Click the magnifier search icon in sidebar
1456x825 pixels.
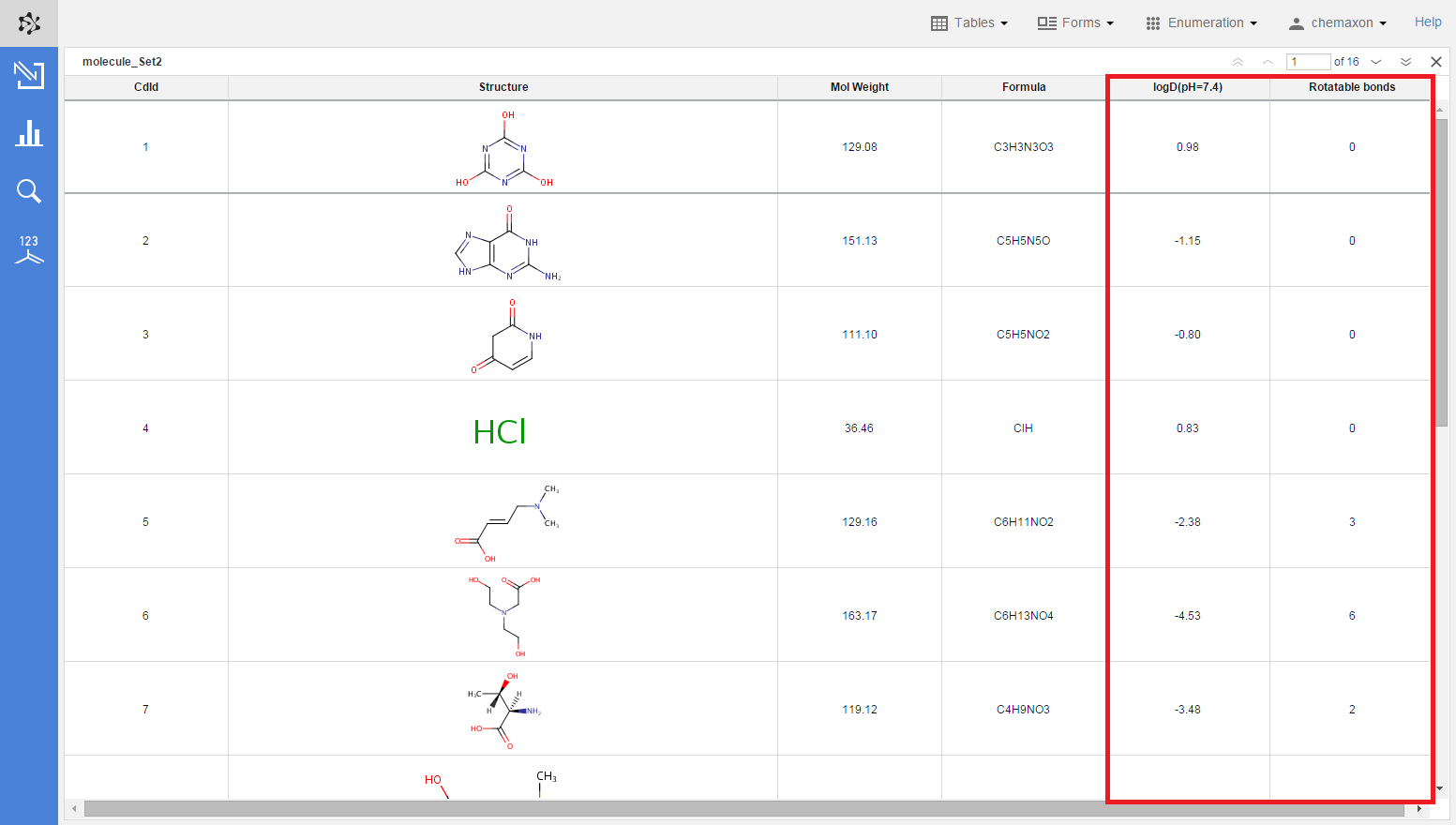point(29,191)
